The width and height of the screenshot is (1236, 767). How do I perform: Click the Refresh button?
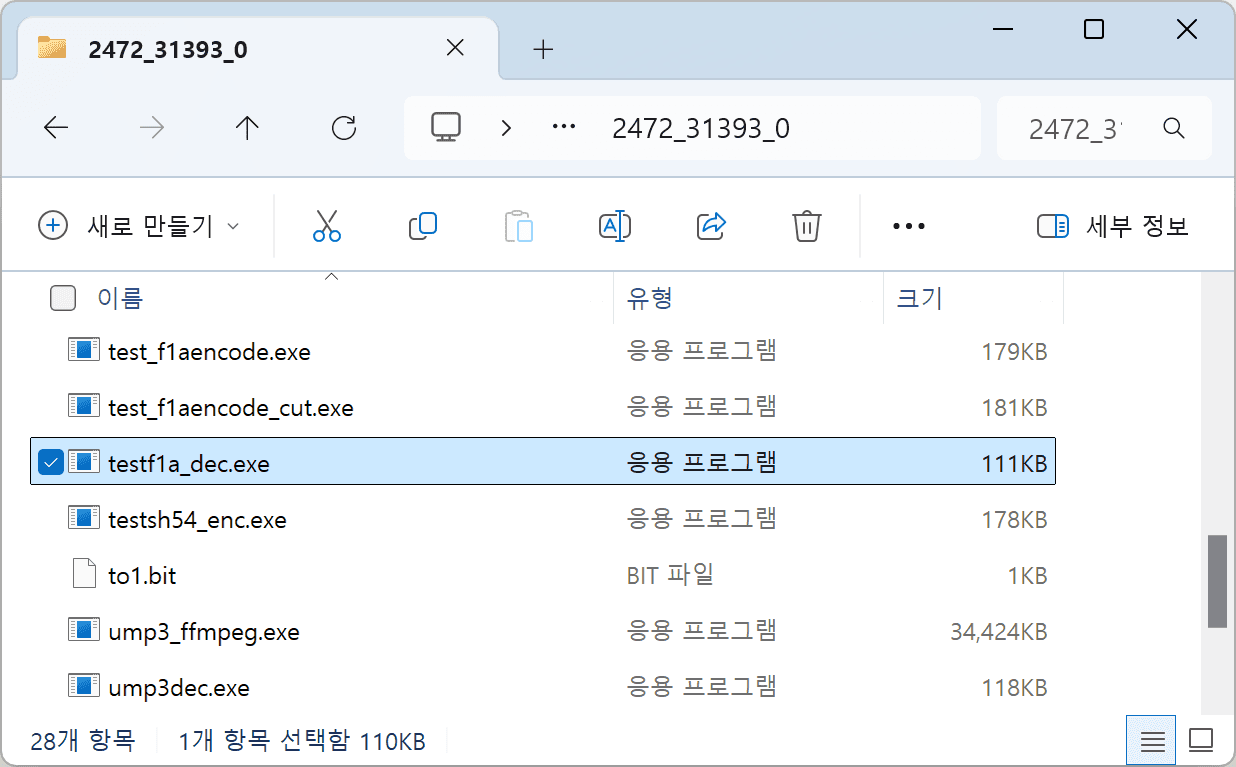point(343,128)
